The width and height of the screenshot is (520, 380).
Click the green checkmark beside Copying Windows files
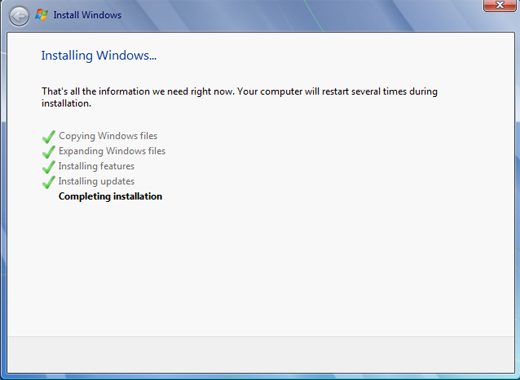(49, 136)
